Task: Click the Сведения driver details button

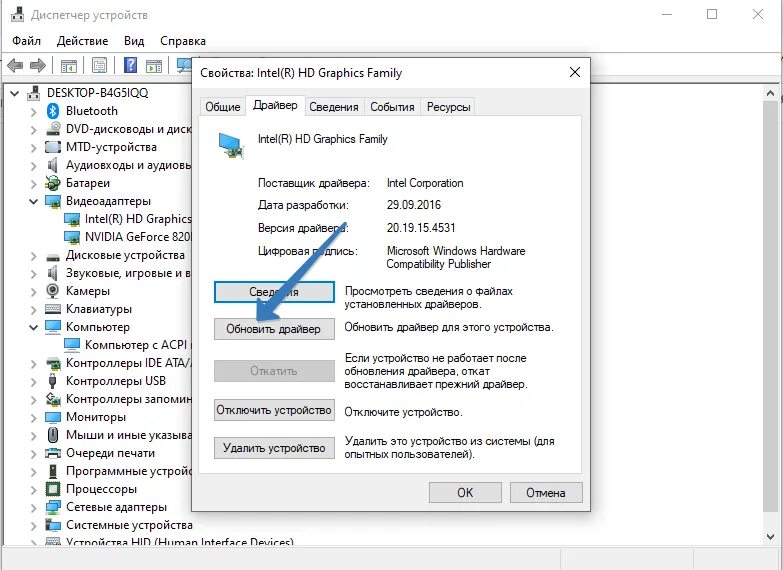Action: click(274, 292)
